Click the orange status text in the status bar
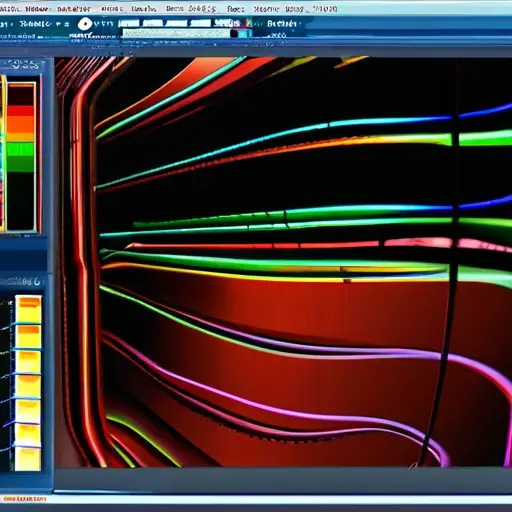This screenshot has height=512, width=512. click(x=25, y=499)
